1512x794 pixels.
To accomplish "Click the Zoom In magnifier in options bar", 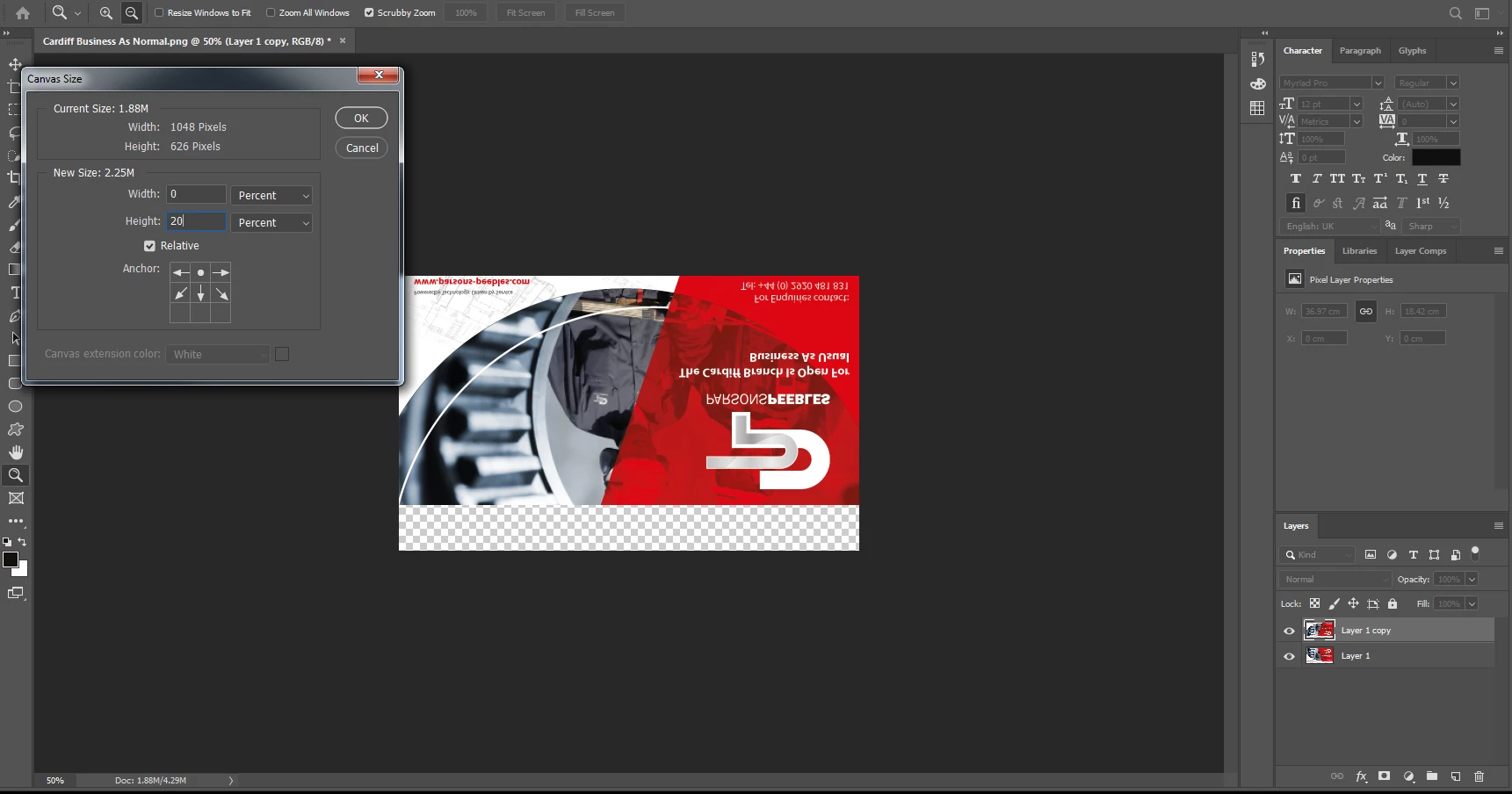I will tap(105, 12).
